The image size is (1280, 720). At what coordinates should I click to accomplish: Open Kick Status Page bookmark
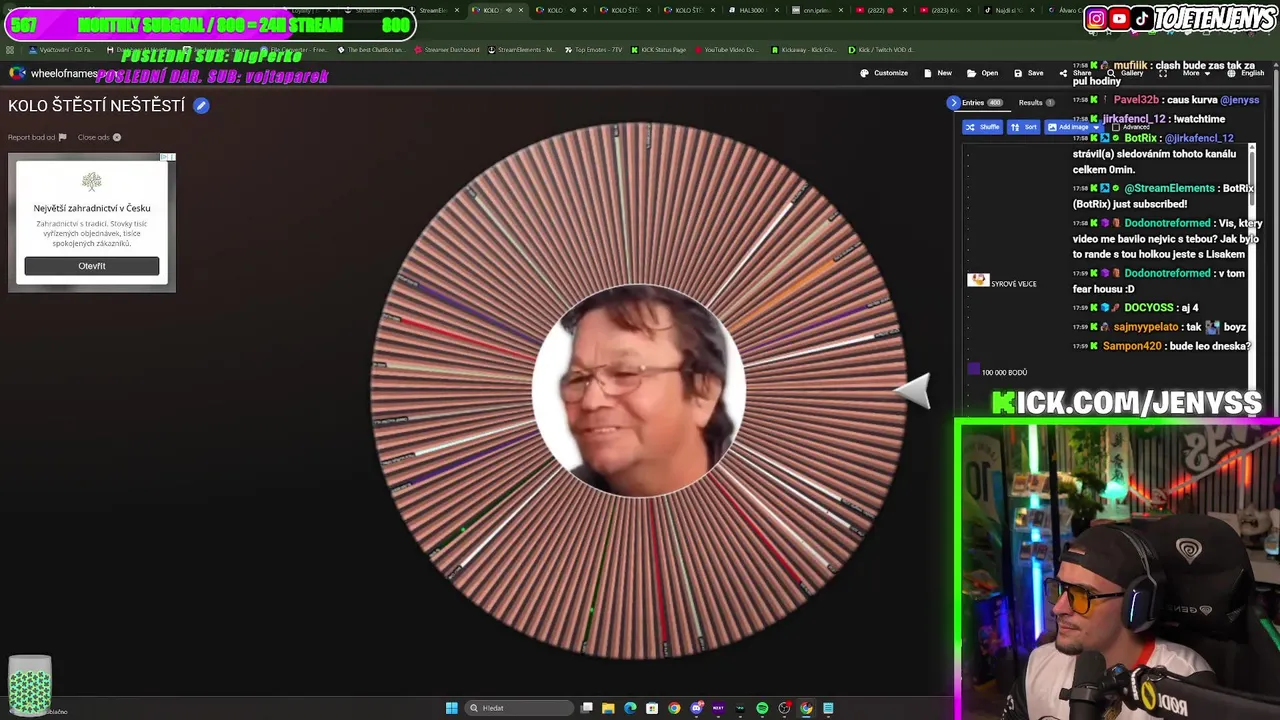point(658,49)
